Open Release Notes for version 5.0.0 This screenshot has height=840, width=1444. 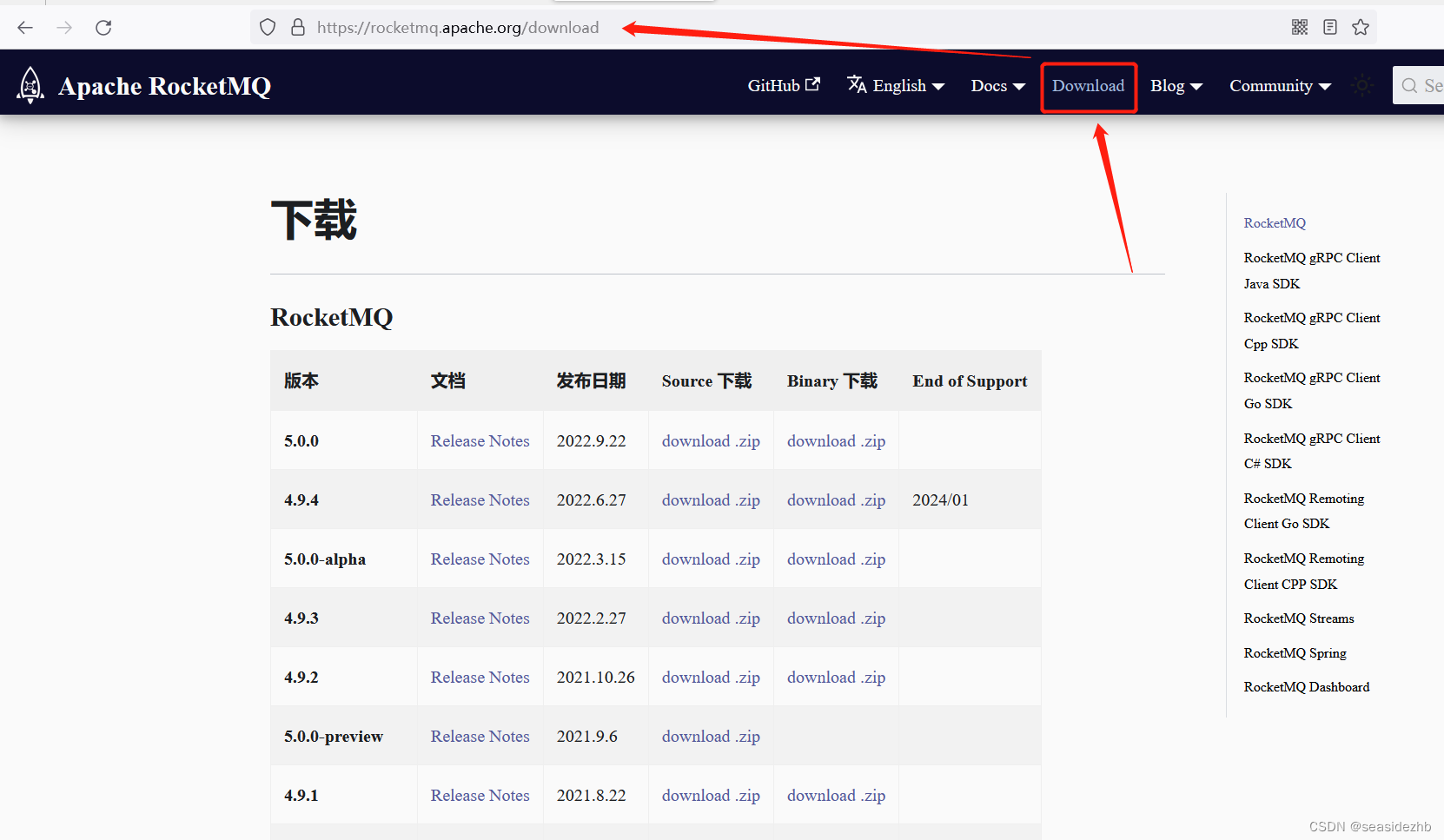(x=480, y=441)
